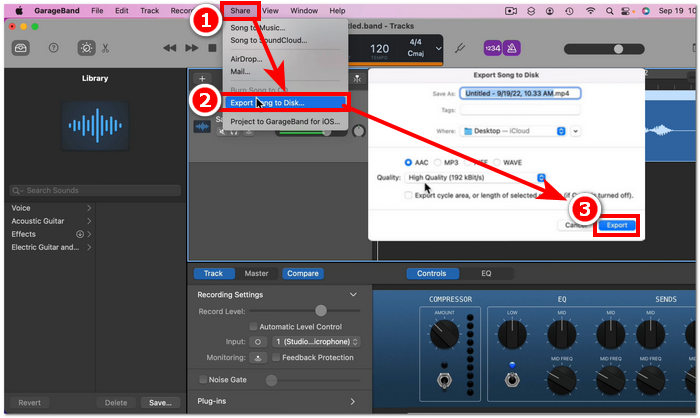Open the Quality dropdown
Viewport: 700px width, 418px height.
click(x=475, y=178)
